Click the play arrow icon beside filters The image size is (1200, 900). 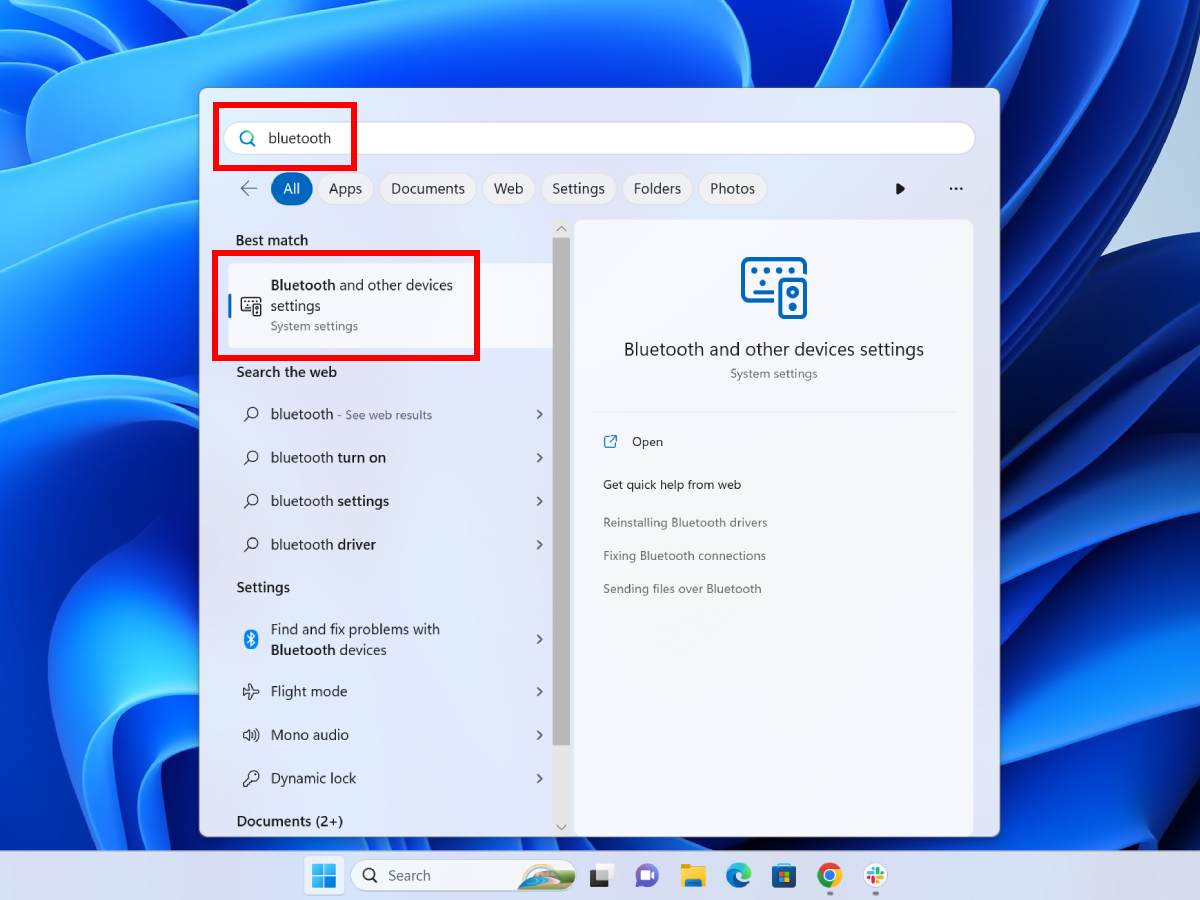click(x=900, y=189)
